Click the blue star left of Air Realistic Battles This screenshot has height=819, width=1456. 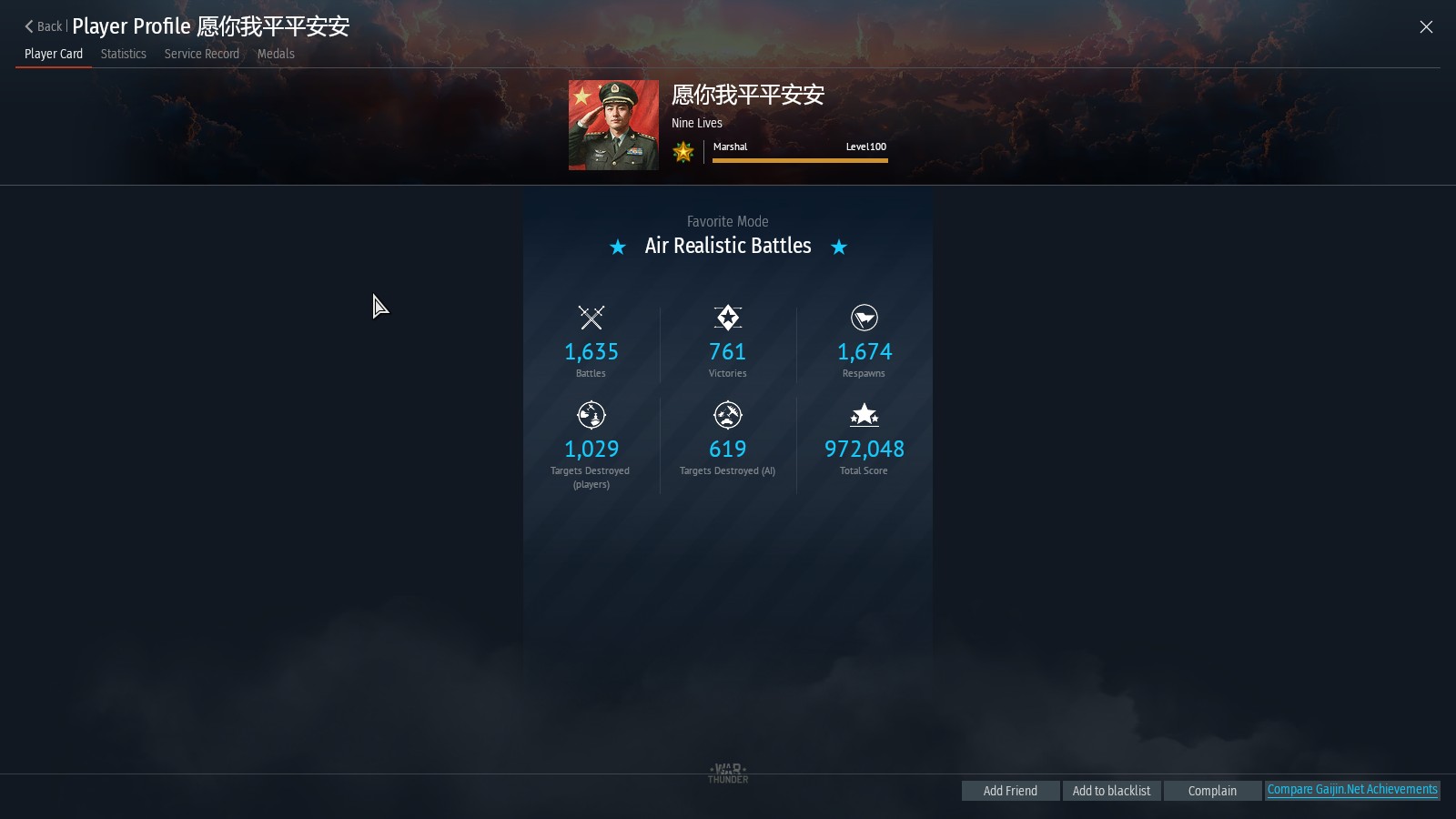click(618, 247)
